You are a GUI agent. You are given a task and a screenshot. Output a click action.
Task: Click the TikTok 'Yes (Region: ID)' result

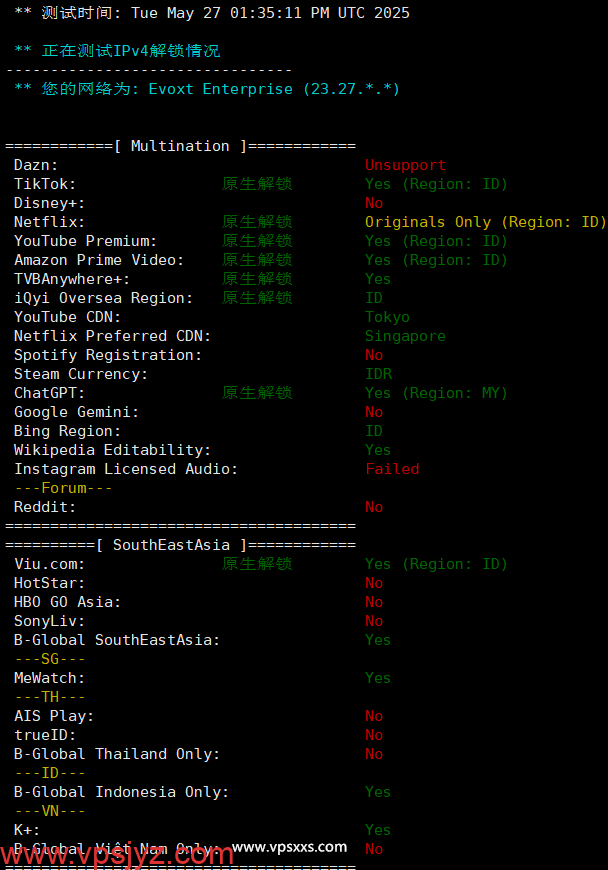(436, 184)
